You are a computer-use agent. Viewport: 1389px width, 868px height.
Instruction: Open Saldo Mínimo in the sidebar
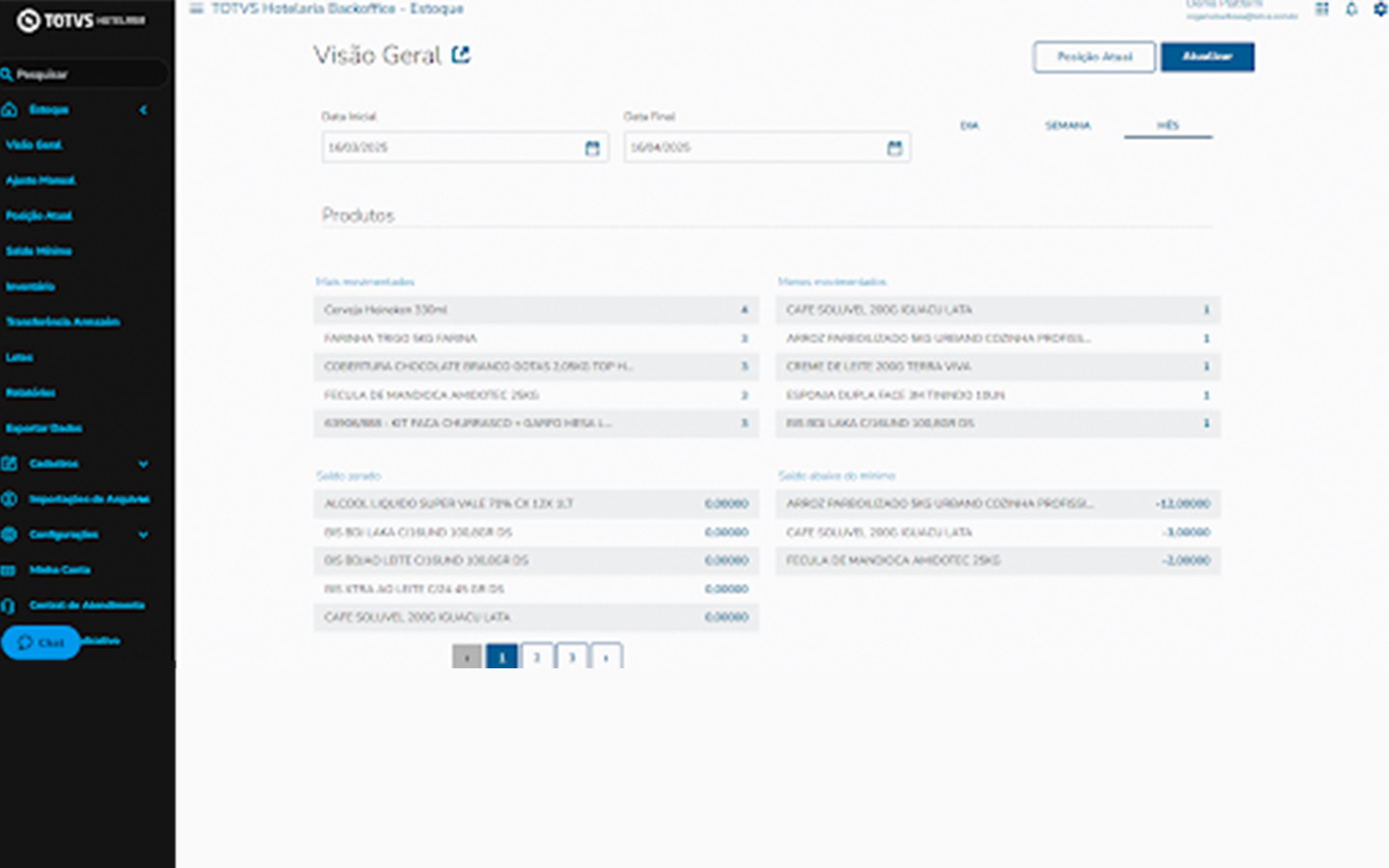click(x=39, y=251)
